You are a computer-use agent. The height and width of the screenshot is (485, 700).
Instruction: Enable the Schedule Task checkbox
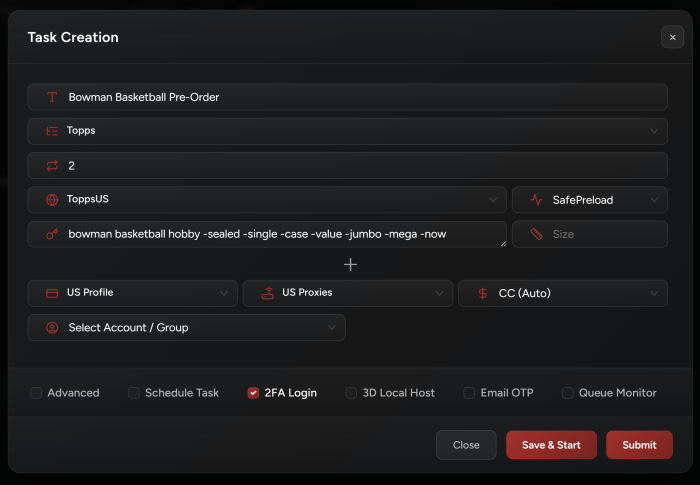pos(133,393)
